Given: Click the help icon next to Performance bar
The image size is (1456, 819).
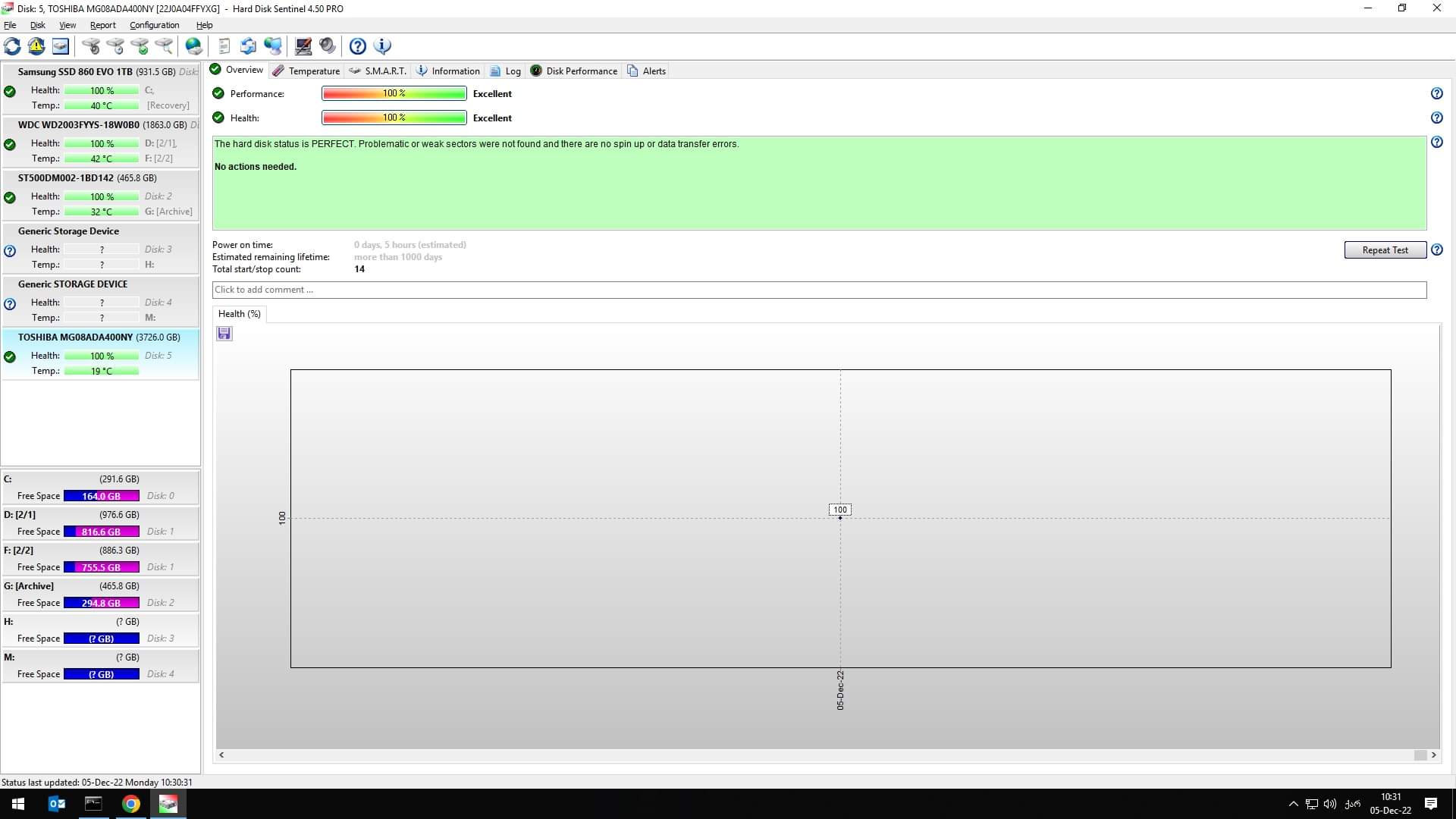Looking at the screenshot, I should (1436, 94).
